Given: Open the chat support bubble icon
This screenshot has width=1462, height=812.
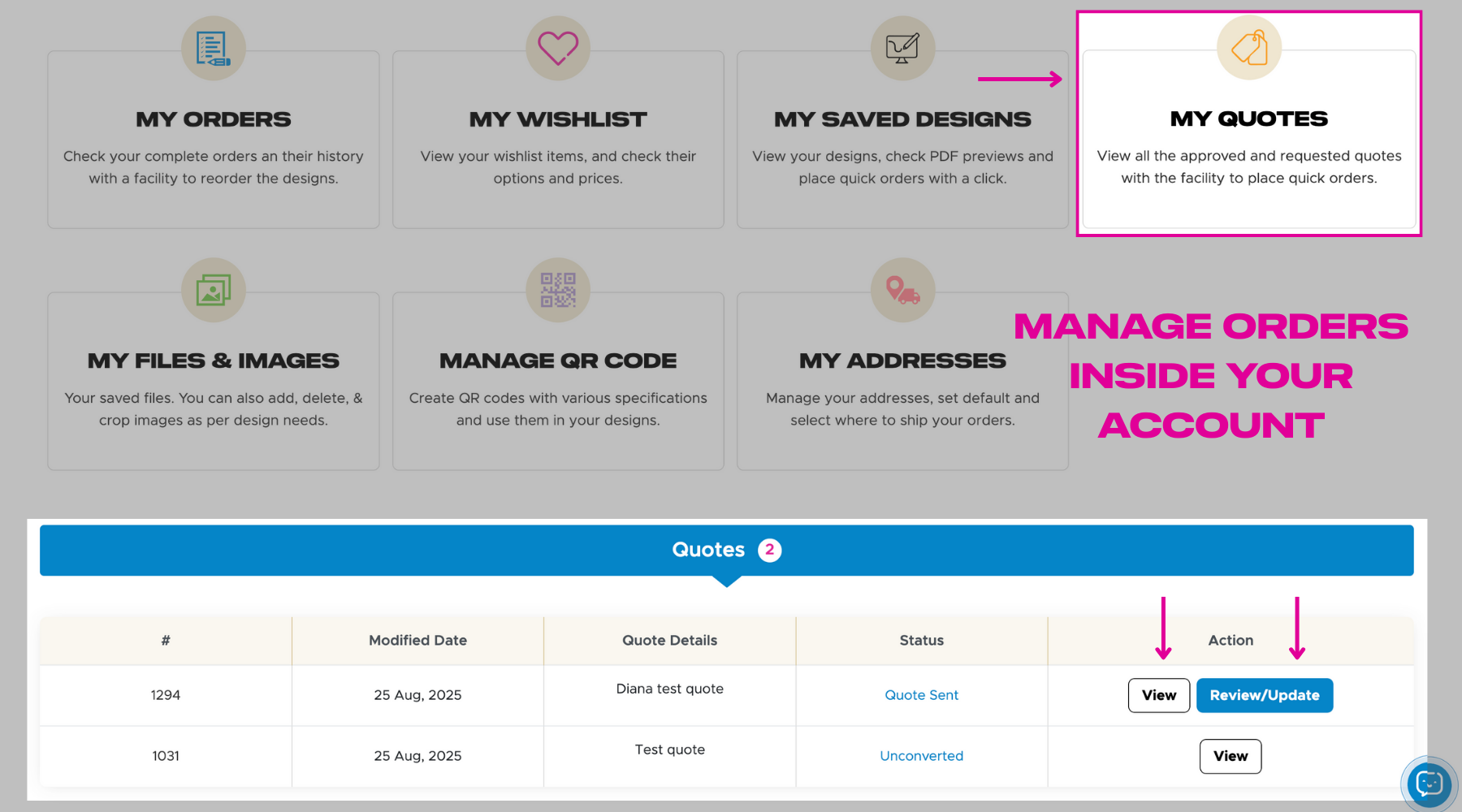Looking at the screenshot, I should (1429, 784).
